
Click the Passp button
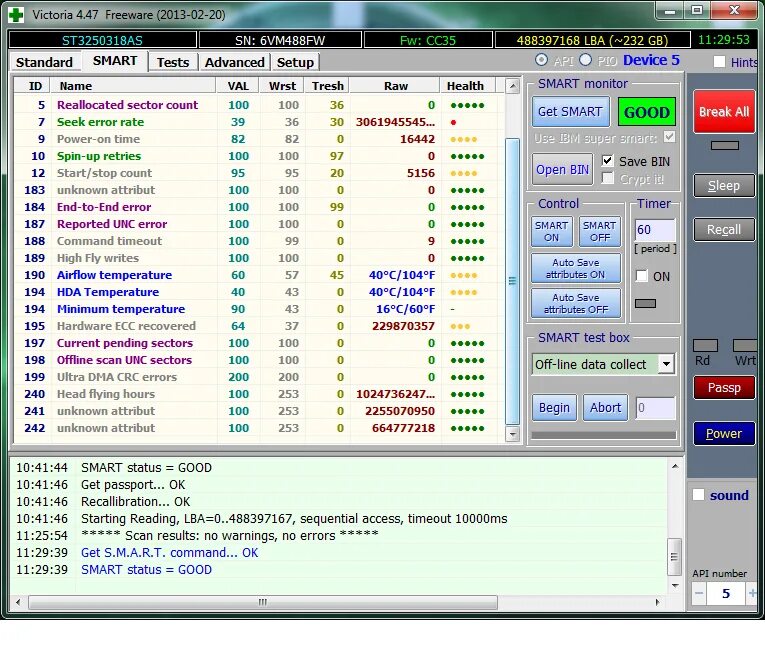pyautogui.click(x=724, y=387)
